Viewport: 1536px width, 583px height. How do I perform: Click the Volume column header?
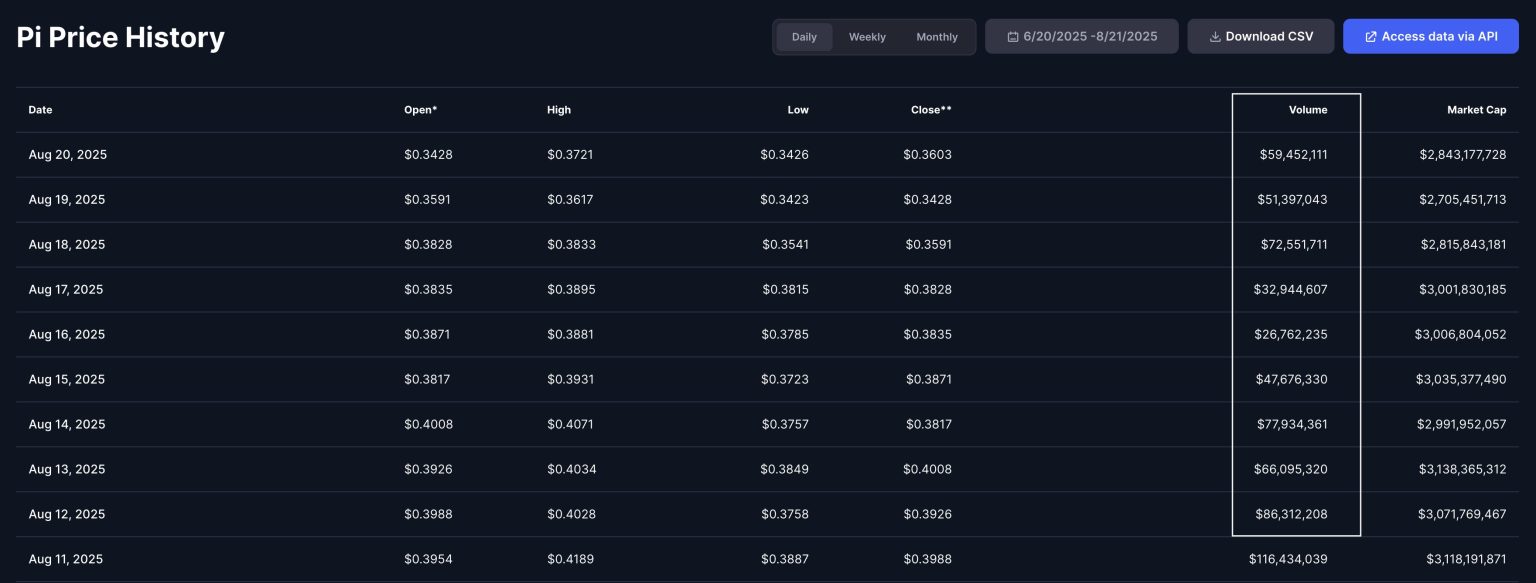1308,110
